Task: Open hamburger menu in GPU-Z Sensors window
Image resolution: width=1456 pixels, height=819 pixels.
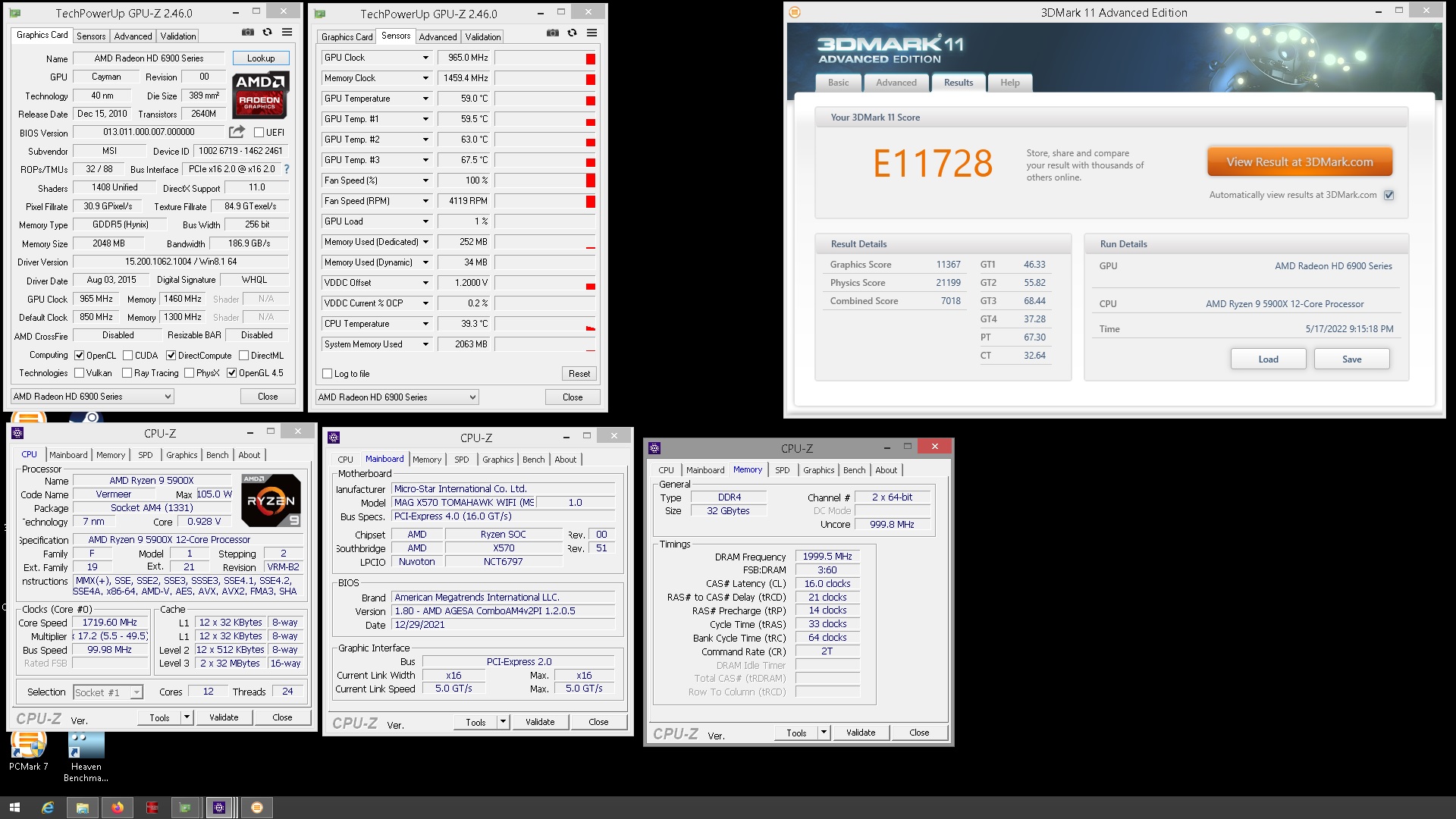Action: 591,33
